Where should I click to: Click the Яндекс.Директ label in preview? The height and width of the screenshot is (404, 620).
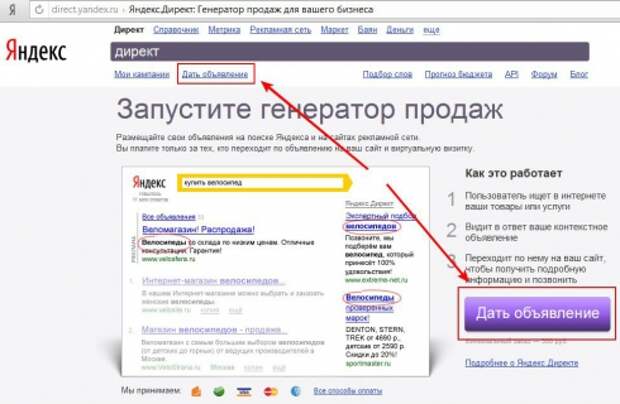click(369, 204)
